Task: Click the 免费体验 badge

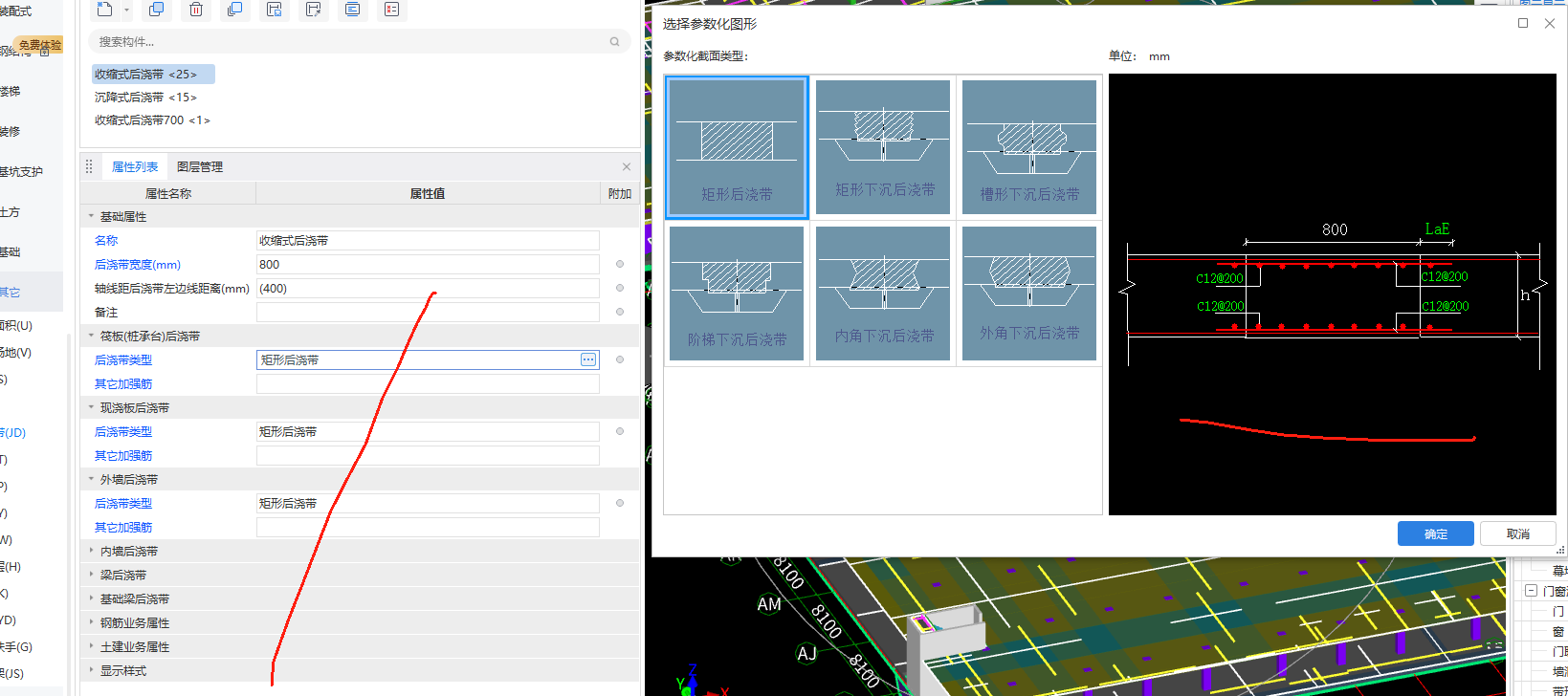Action: [40, 45]
